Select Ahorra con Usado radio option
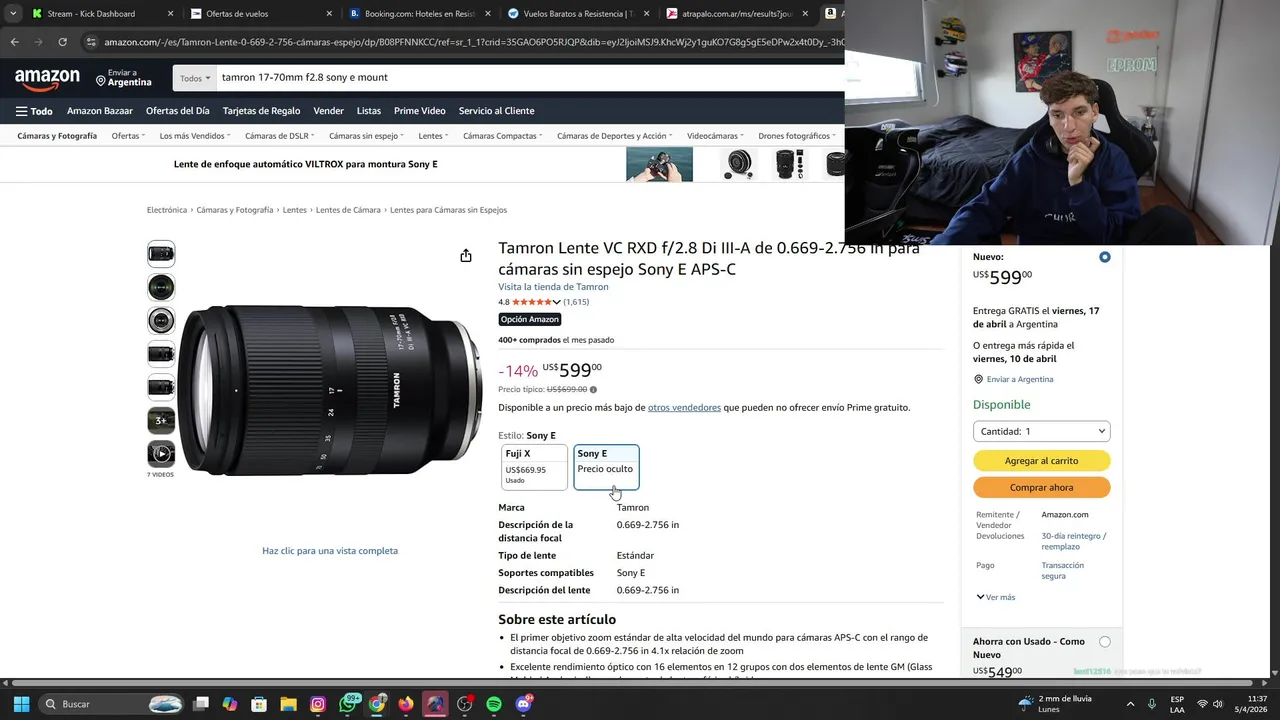1280x720 pixels. 1104,642
